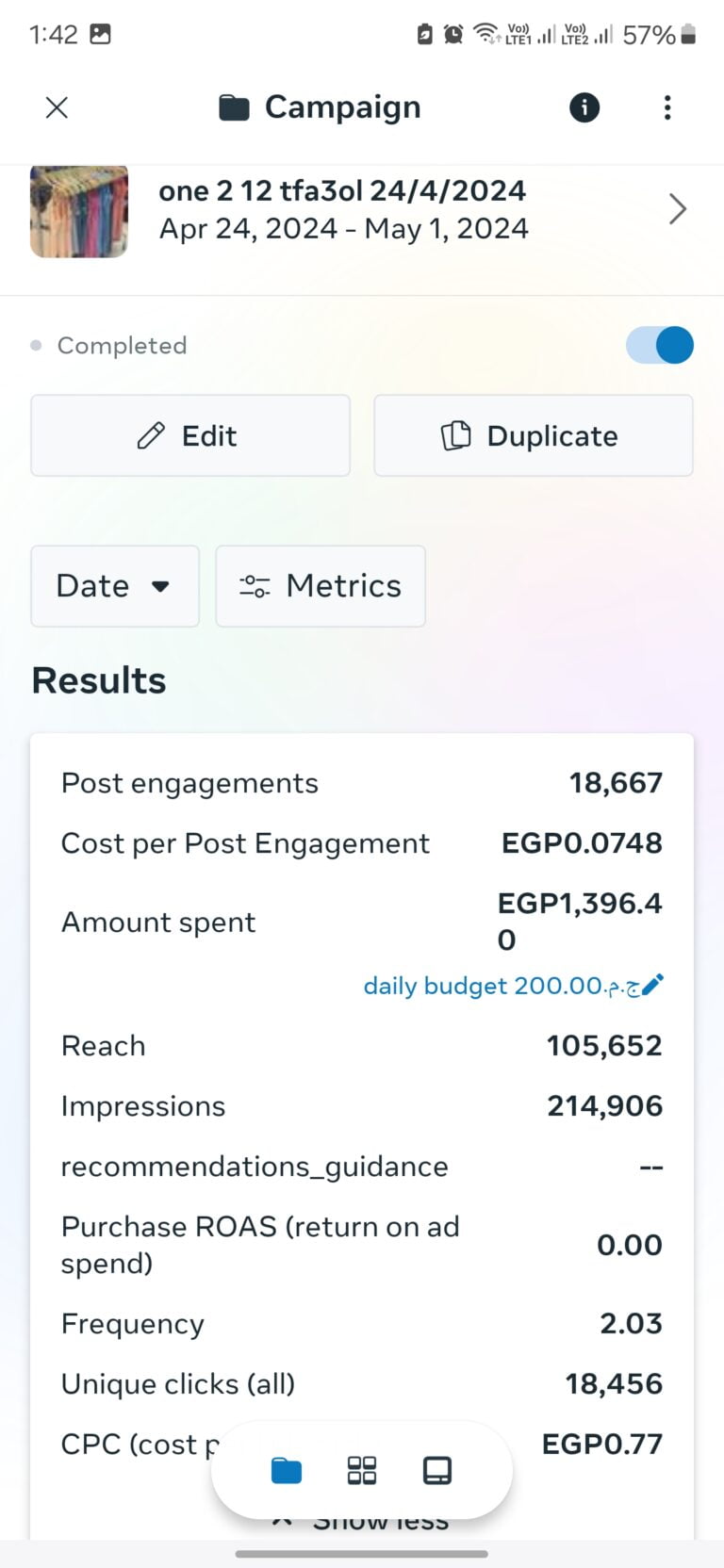The width and height of the screenshot is (724, 1568).
Task: Open the Metrics selector
Action: pyautogui.click(x=321, y=586)
